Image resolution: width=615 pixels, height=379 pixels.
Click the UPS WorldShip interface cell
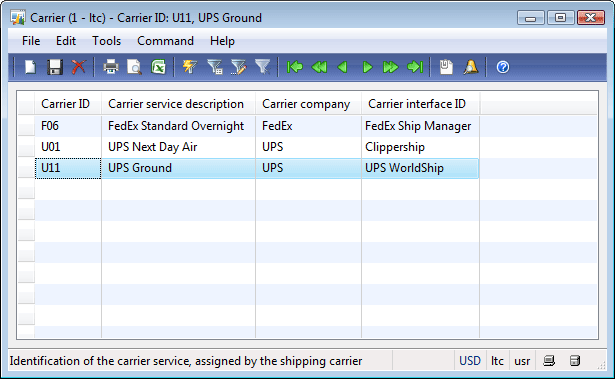420,168
